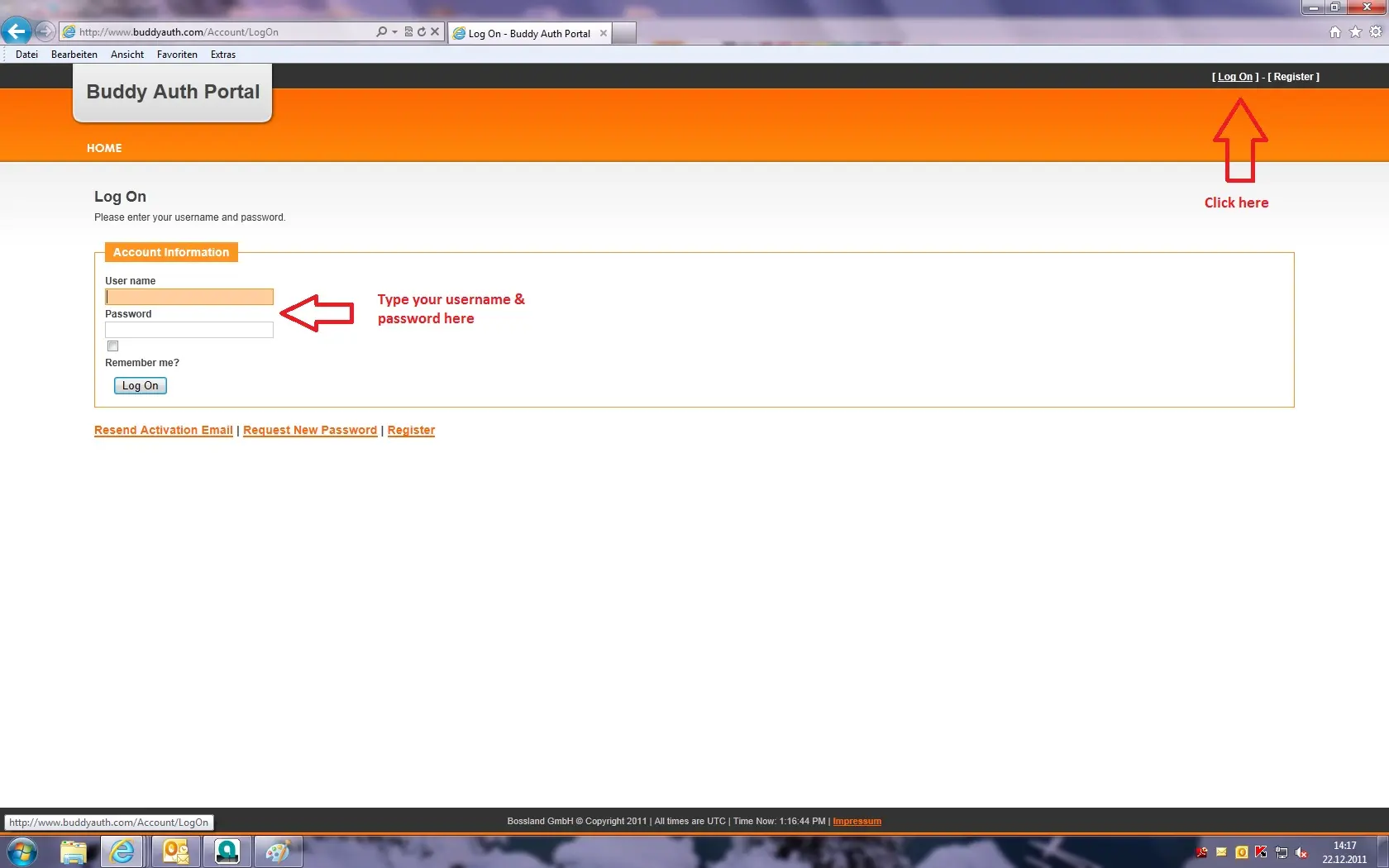1389x868 pixels.
Task: Click the stop loading X icon
Action: (x=435, y=31)
